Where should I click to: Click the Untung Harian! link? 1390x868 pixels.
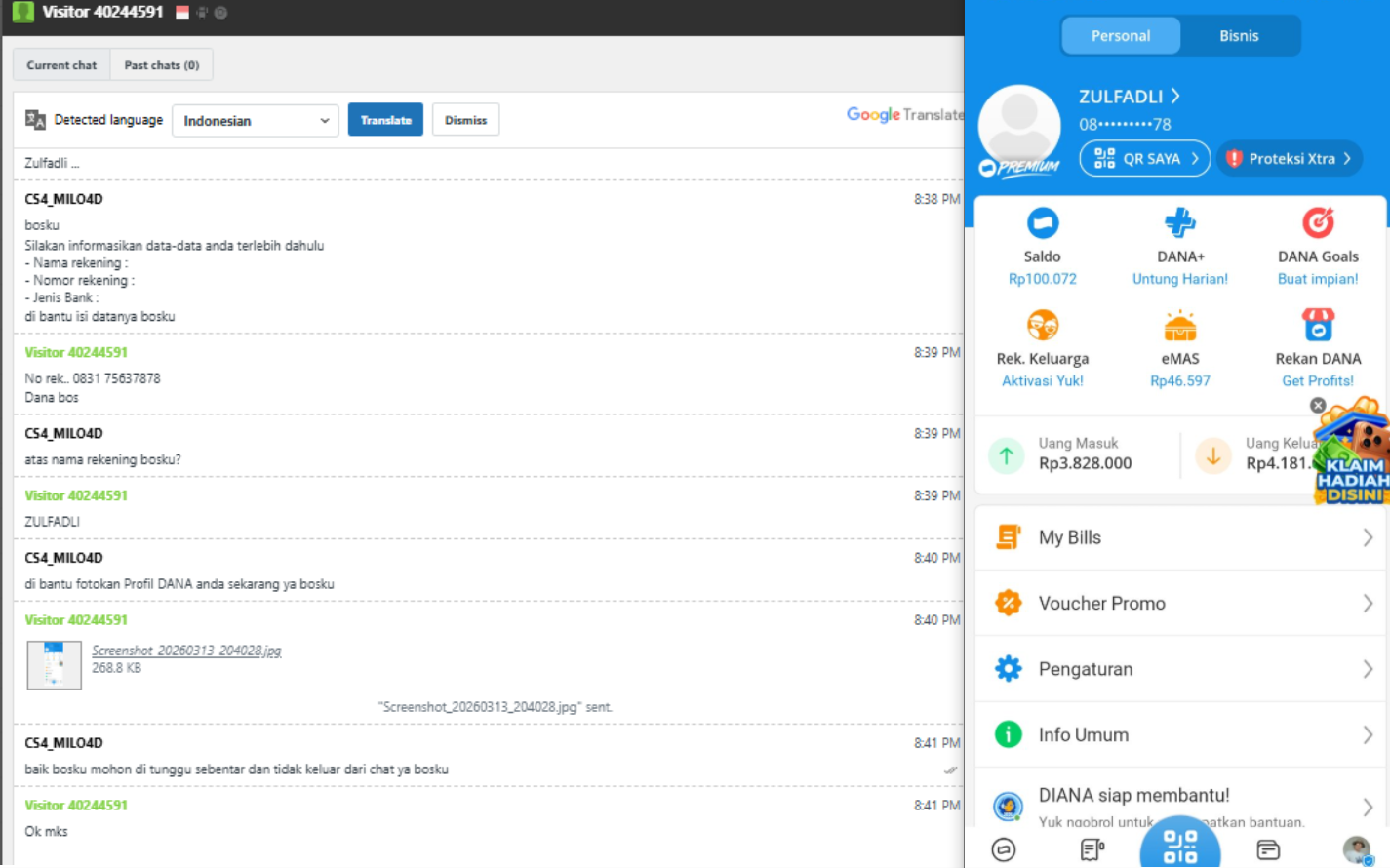[1180, 279]
